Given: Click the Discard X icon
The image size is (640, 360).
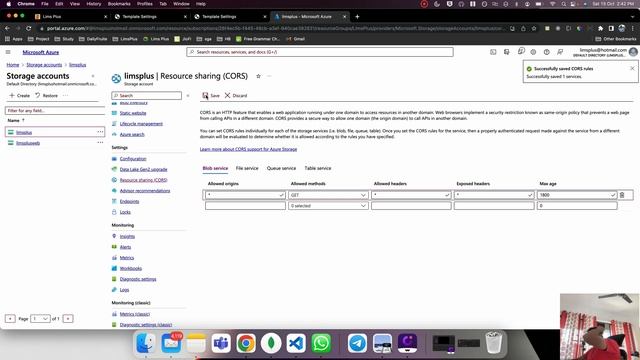Looking at the screenshot, I should [227, 96].
